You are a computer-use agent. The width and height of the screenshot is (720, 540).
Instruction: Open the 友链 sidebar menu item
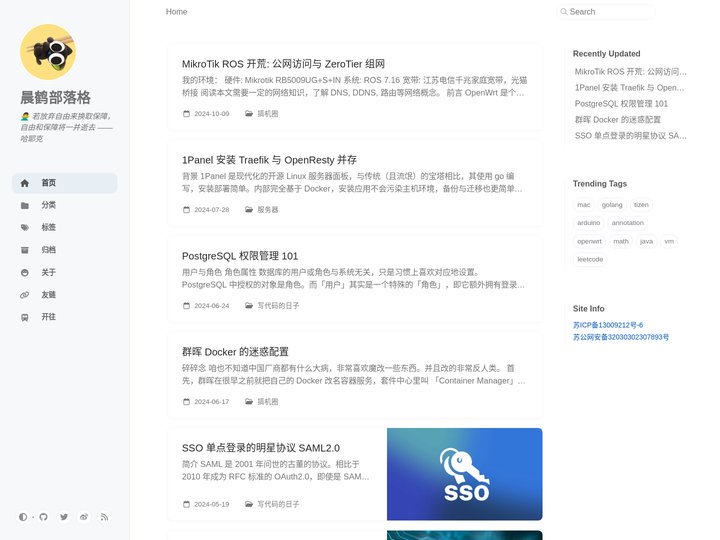coord(65,295)
